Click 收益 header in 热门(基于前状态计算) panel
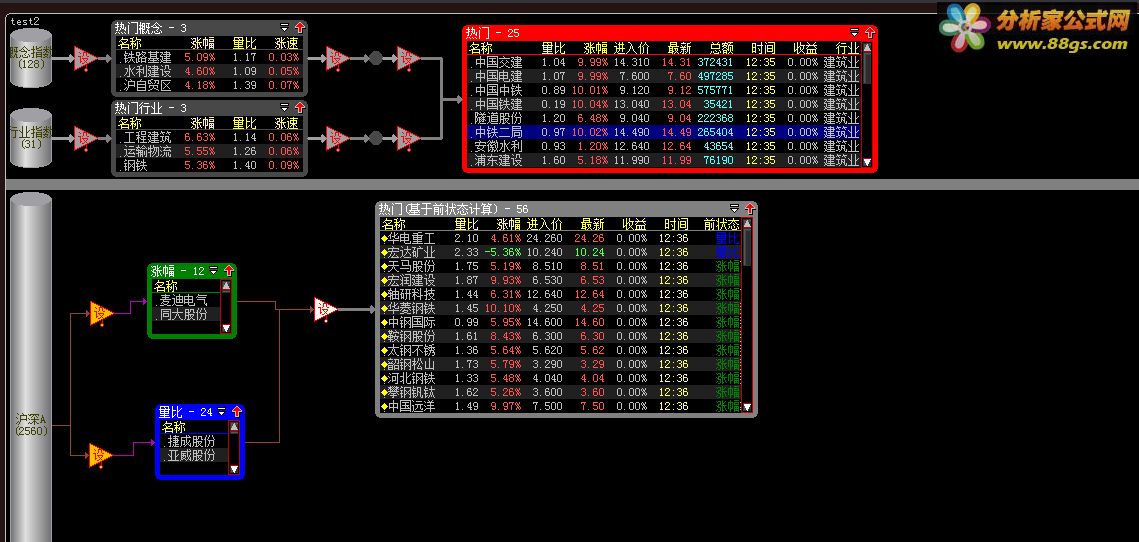This screenshot has width=1139, height=542. click(634, 225)
